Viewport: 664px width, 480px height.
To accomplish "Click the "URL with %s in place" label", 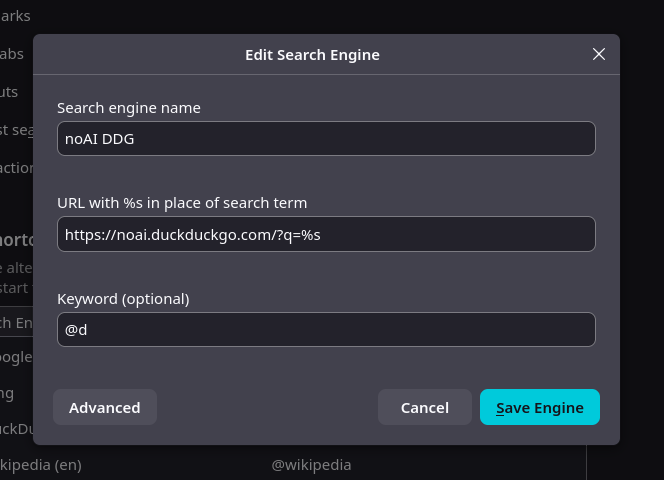I will point(182,203).
